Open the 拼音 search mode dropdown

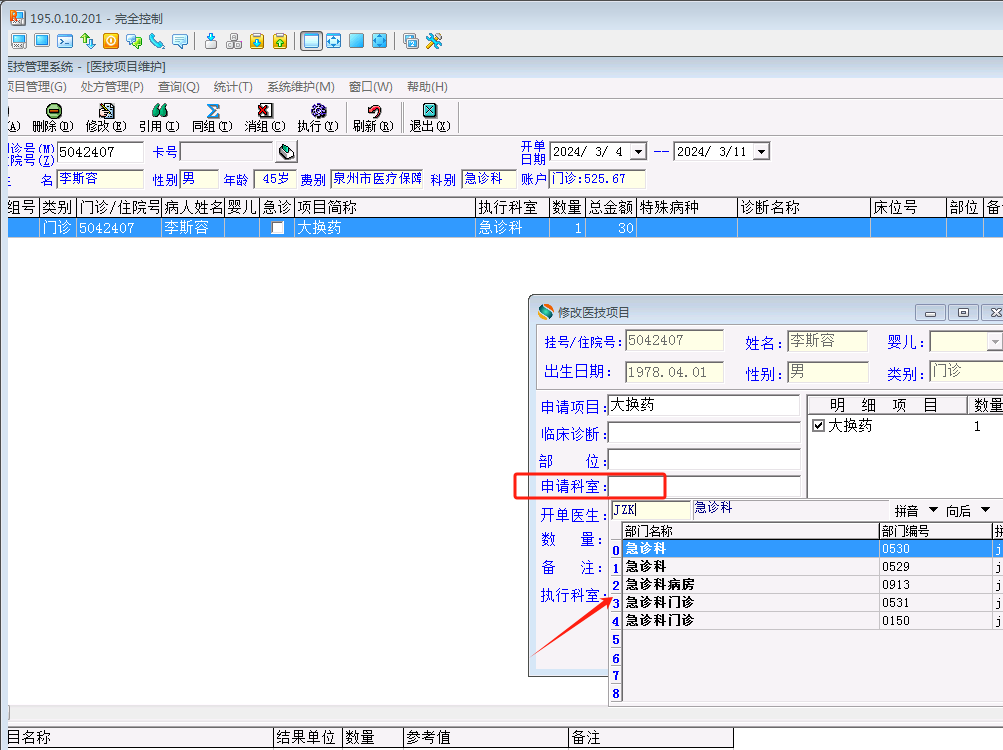coord(933,510)
